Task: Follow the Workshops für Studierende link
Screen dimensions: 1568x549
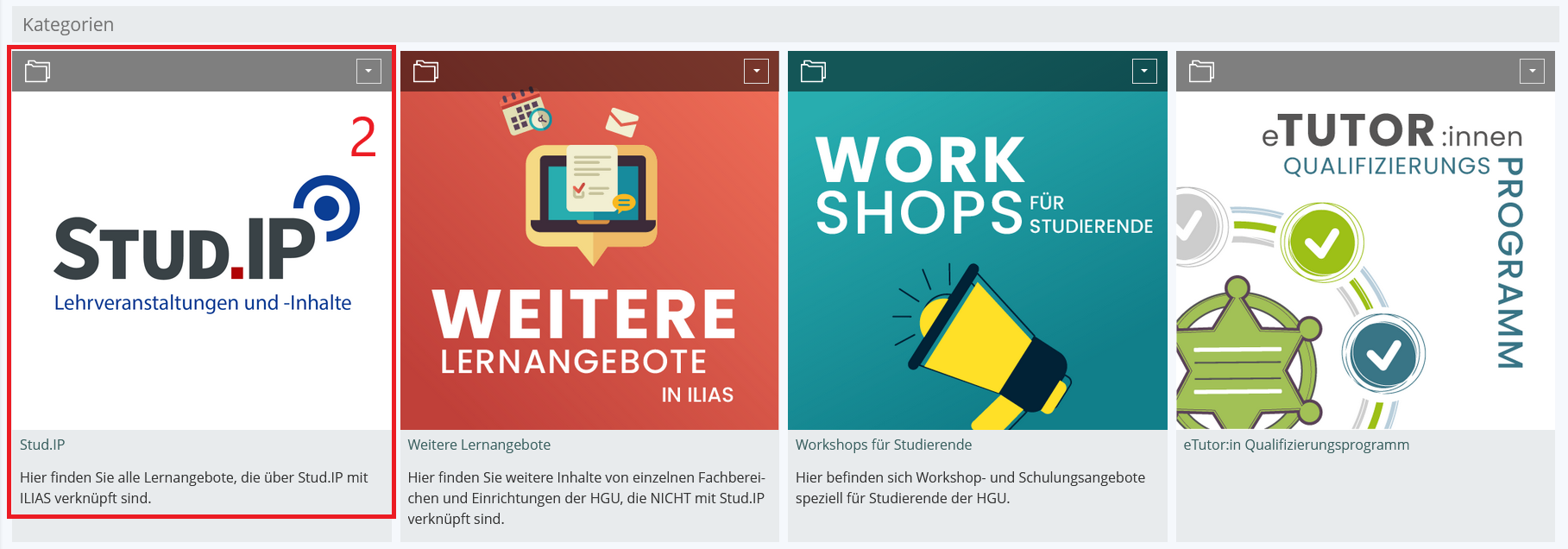Action: click(x=884, y=445)
